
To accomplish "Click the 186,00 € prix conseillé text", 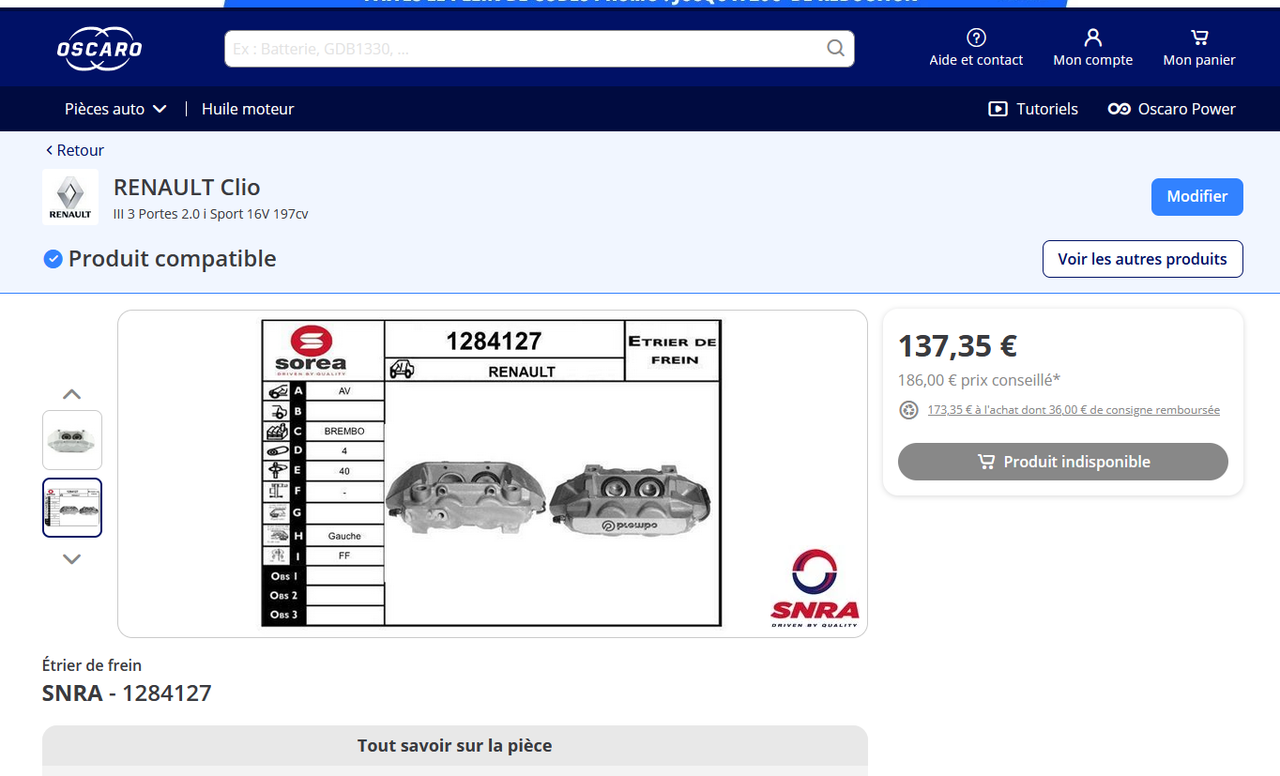I will pyautogui.click(x=979, y=380).
